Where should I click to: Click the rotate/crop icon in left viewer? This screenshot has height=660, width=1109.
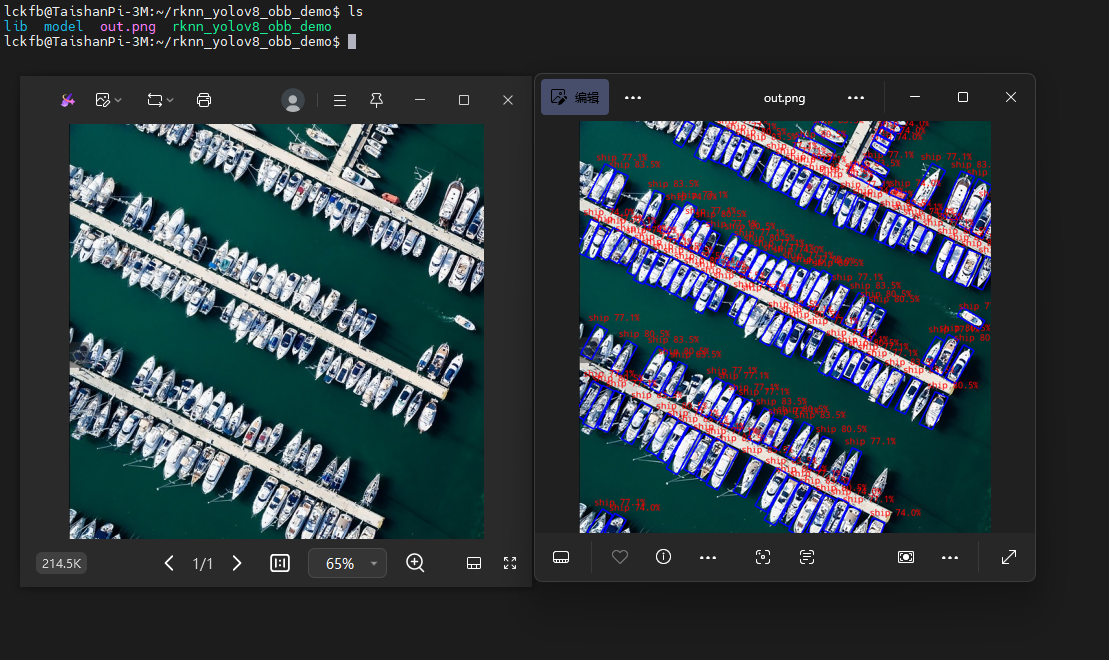pos(155,100)
